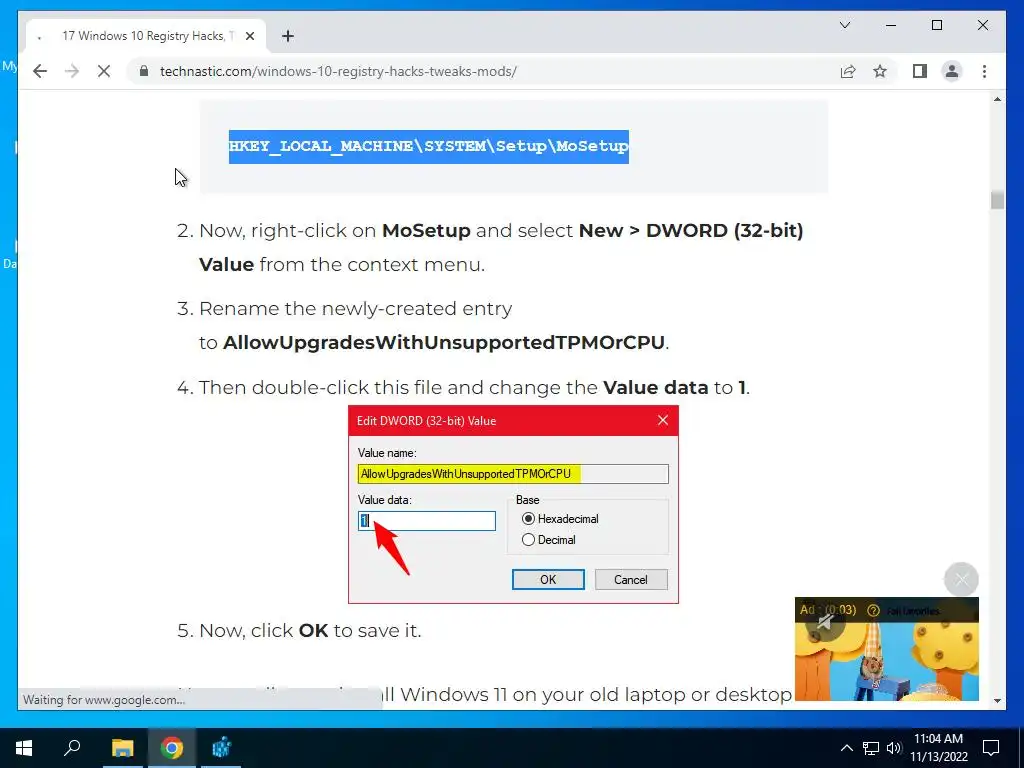Minimize the Chrome window
This screenshot has width=1024, height=768.
tap(891, 25)
